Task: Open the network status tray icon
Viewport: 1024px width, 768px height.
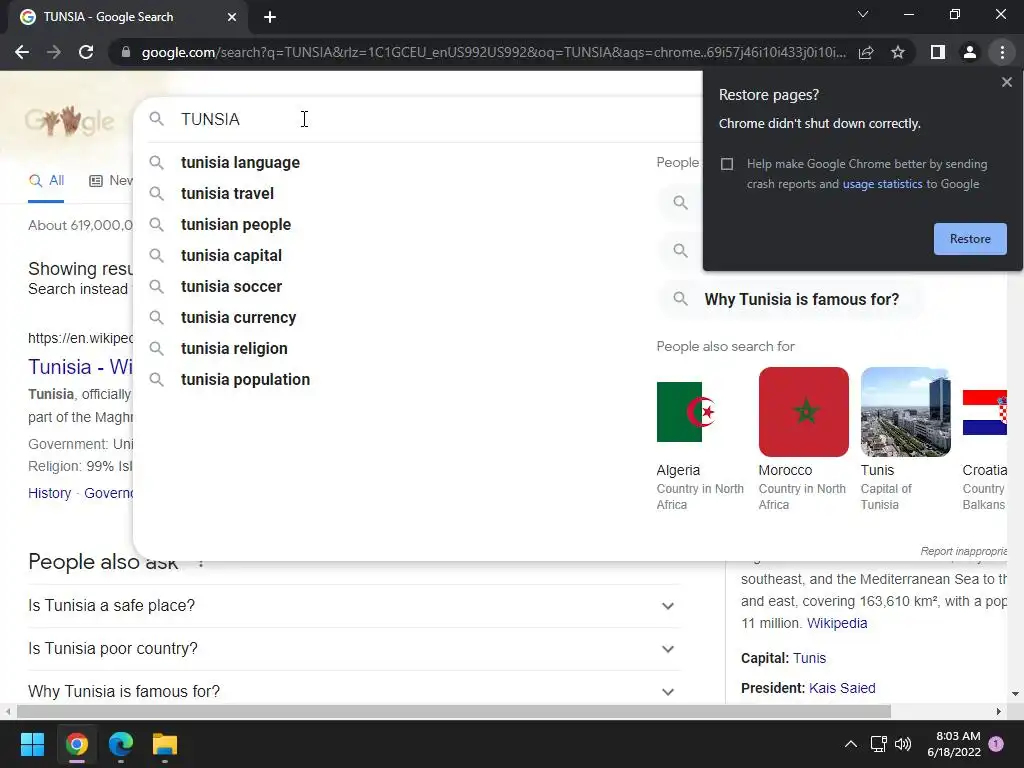Action: (878, 744)
